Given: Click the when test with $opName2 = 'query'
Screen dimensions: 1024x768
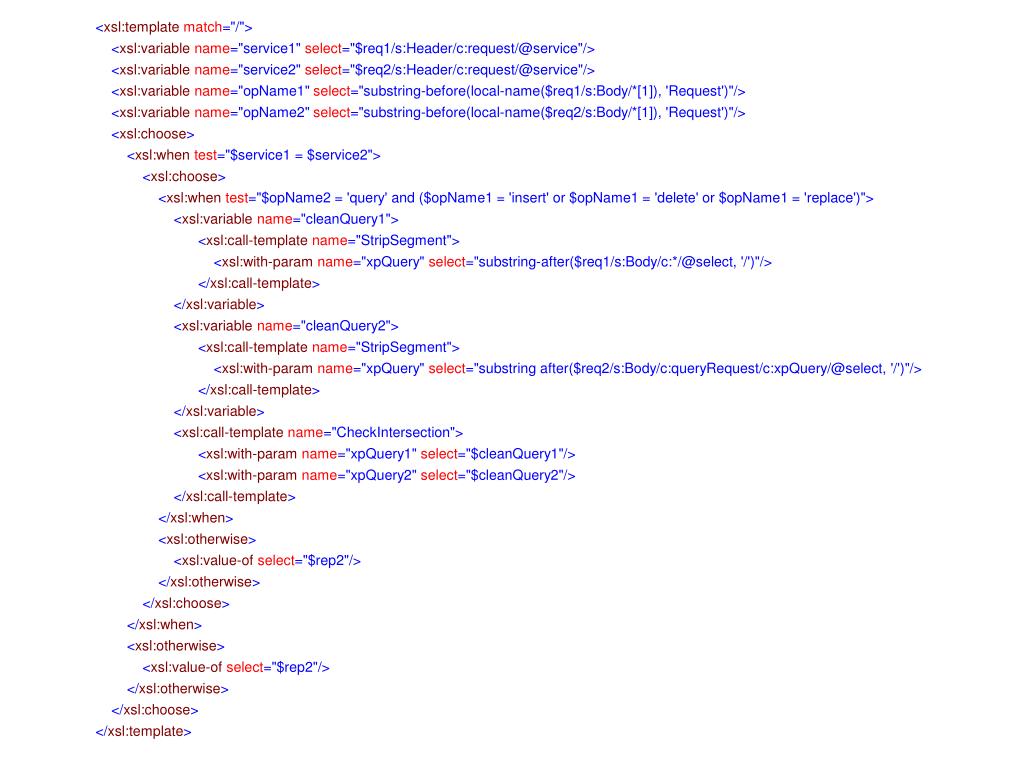Looking at the screenshot, I should coord(516,198).
